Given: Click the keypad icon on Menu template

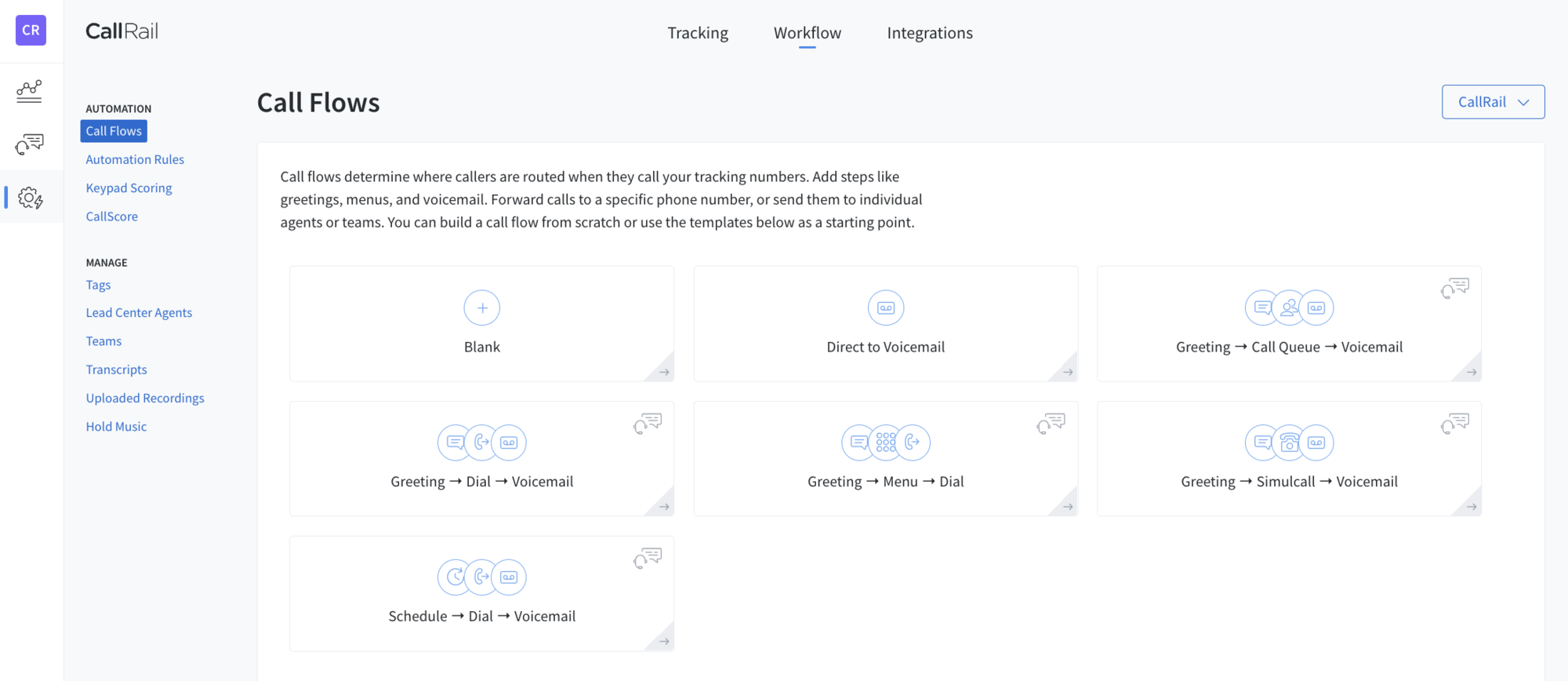Looking at the screenshot, I should pos(885,442).
